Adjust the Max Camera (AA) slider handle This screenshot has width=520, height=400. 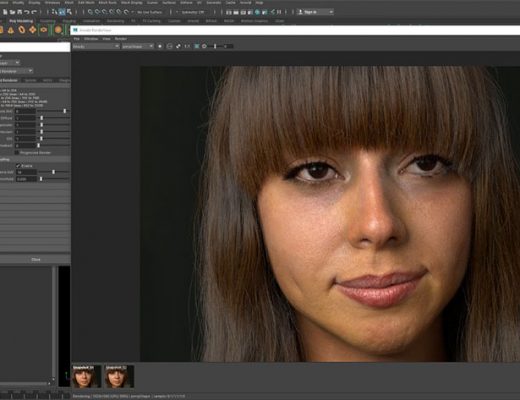coord(53,172)
